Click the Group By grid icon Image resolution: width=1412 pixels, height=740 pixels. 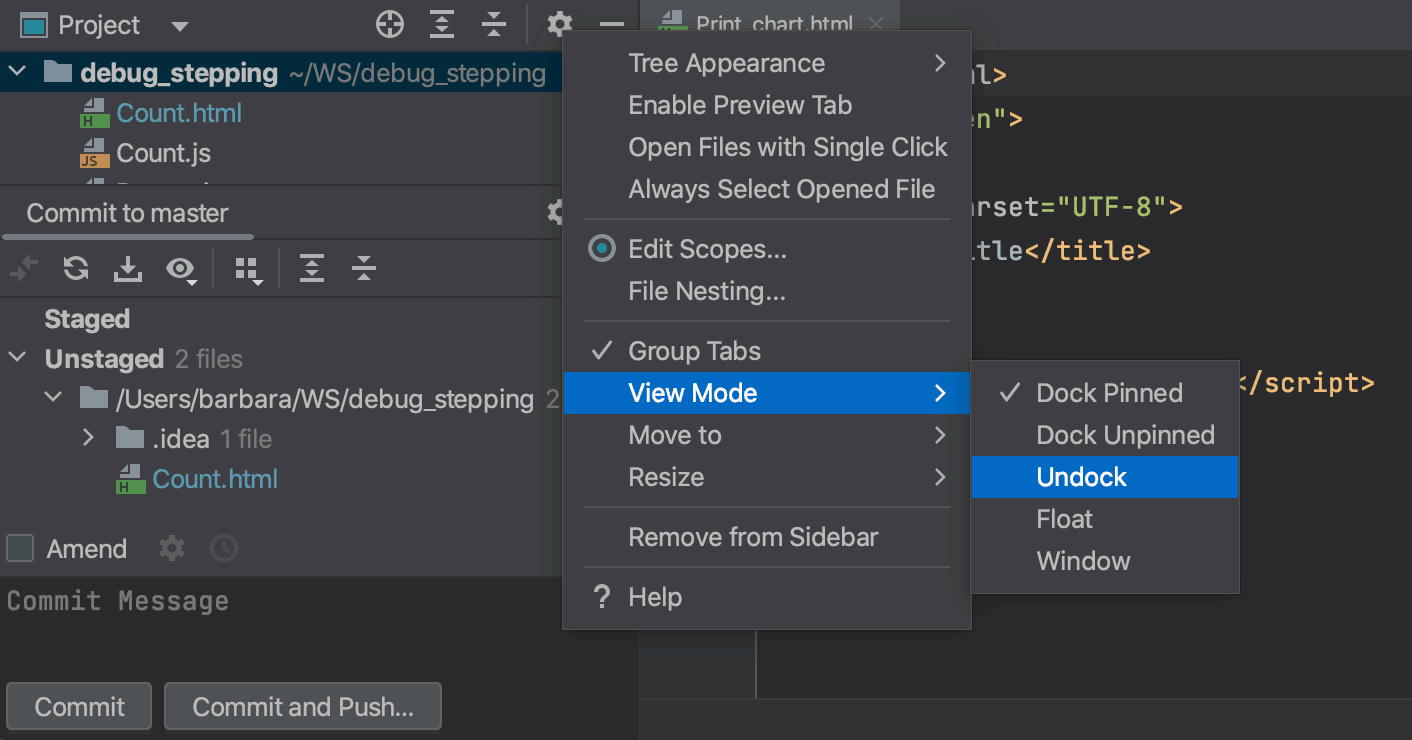tap(247, 269)
